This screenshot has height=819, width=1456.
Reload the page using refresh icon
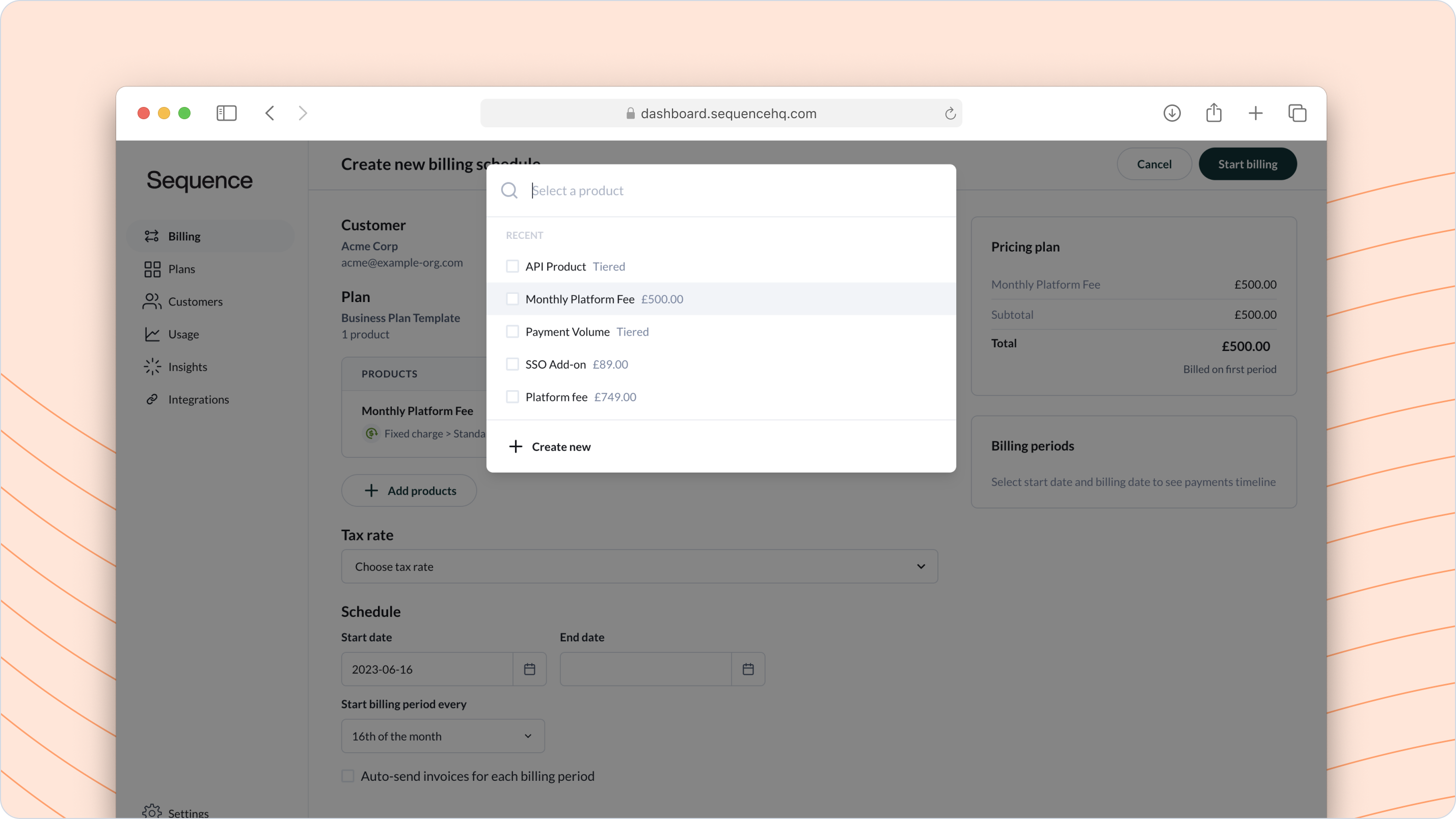[x=950, y=114]
